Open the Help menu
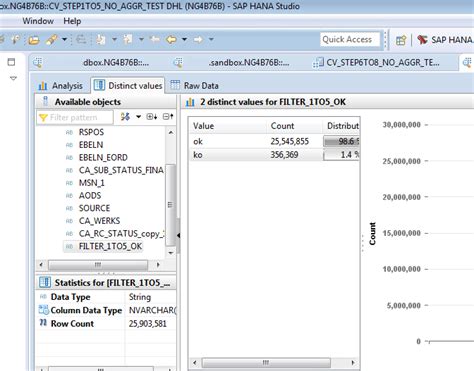Image resolution: width=474 pixels, height=371 pixels. [72, 21]
